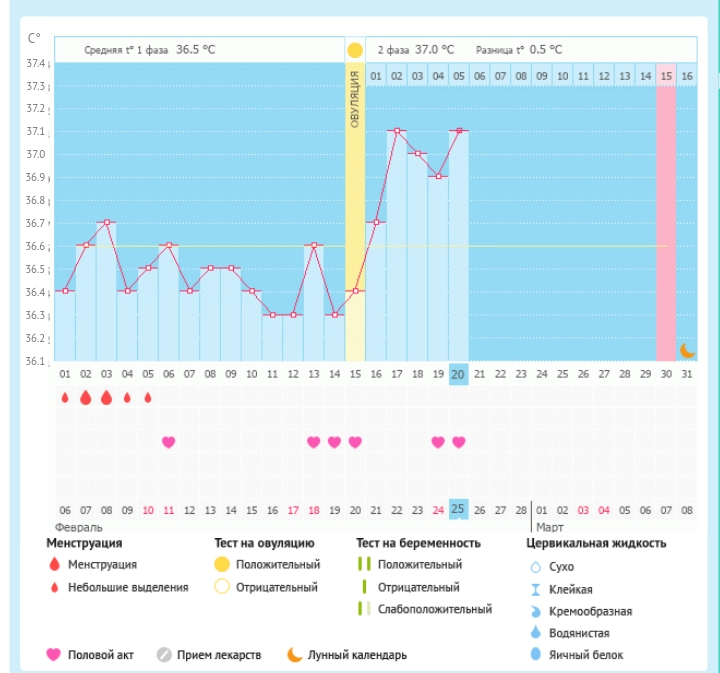Click the crescent moon icon on day 31
The height and width of the screenshot is (673, 720).
pos(687,350)
